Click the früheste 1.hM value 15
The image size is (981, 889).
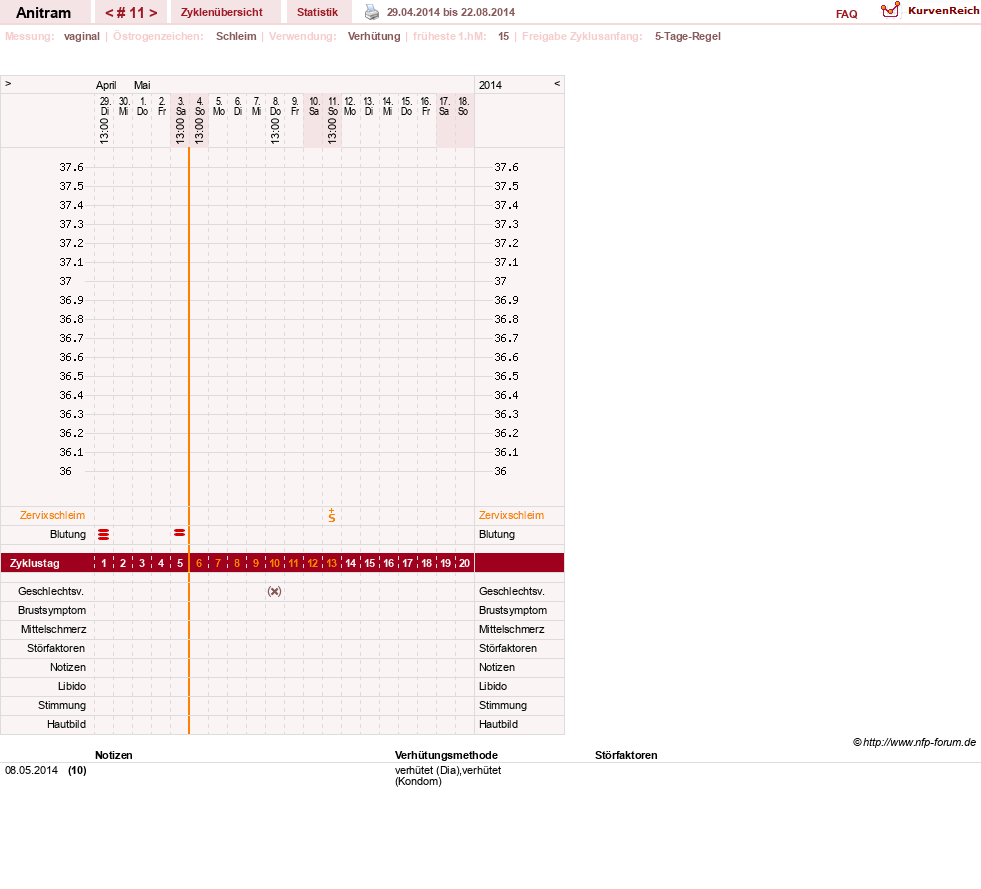pos(504,36)
